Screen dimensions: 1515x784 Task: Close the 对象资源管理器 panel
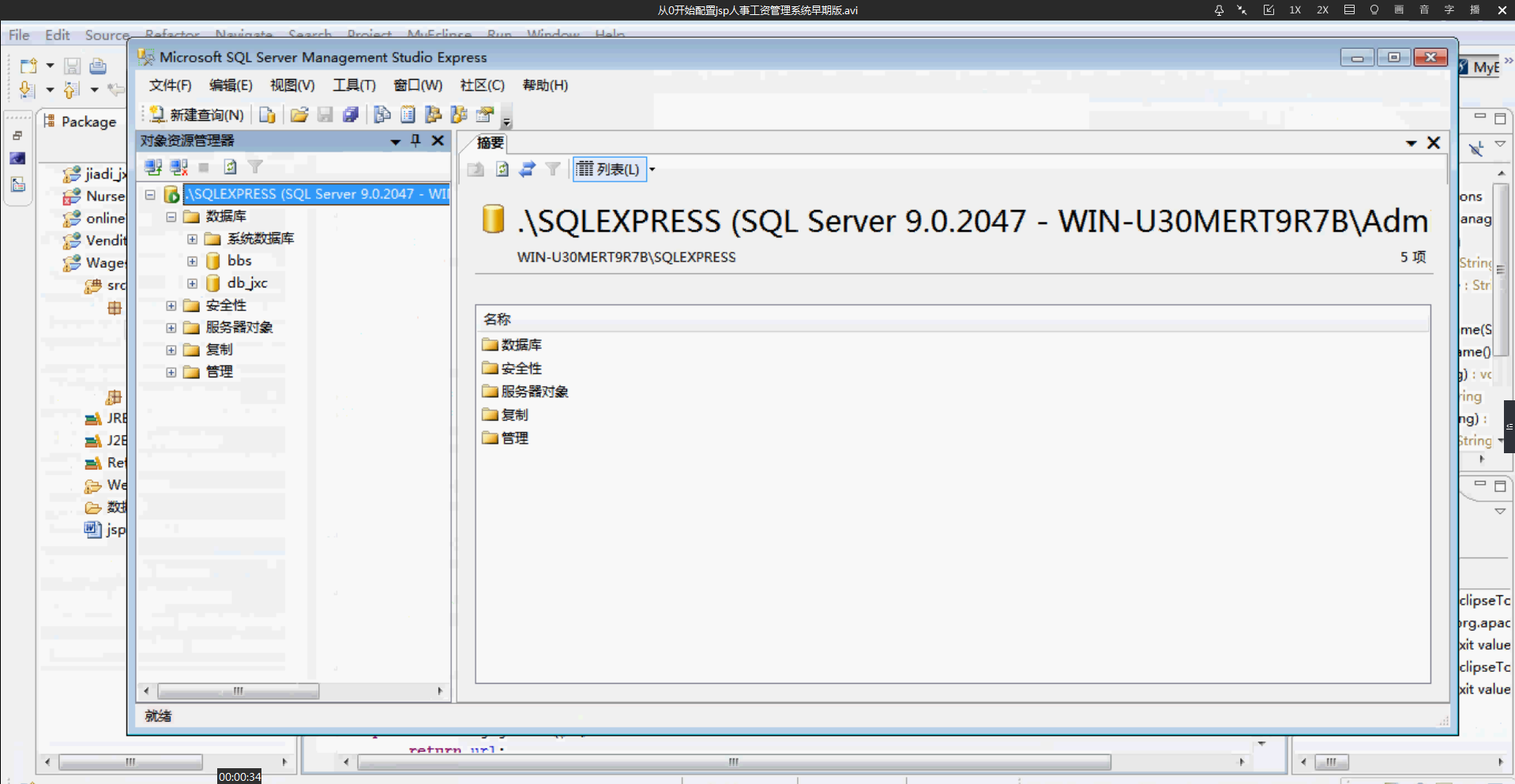click(x=438, y=141)
